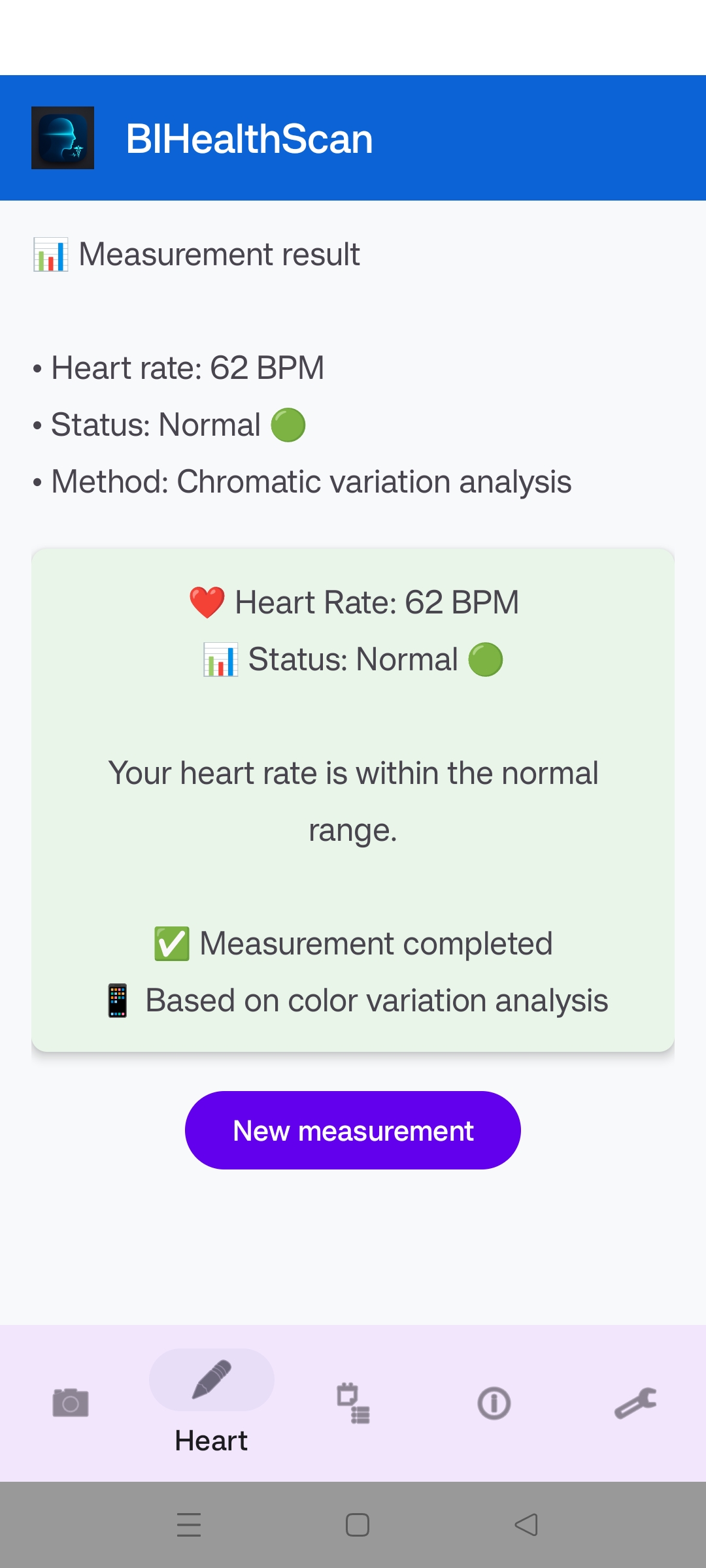Screen dimensions: 706x1568
Task: Click the green checkmark beside Measurement completed
Action: [x=172, y=944]
